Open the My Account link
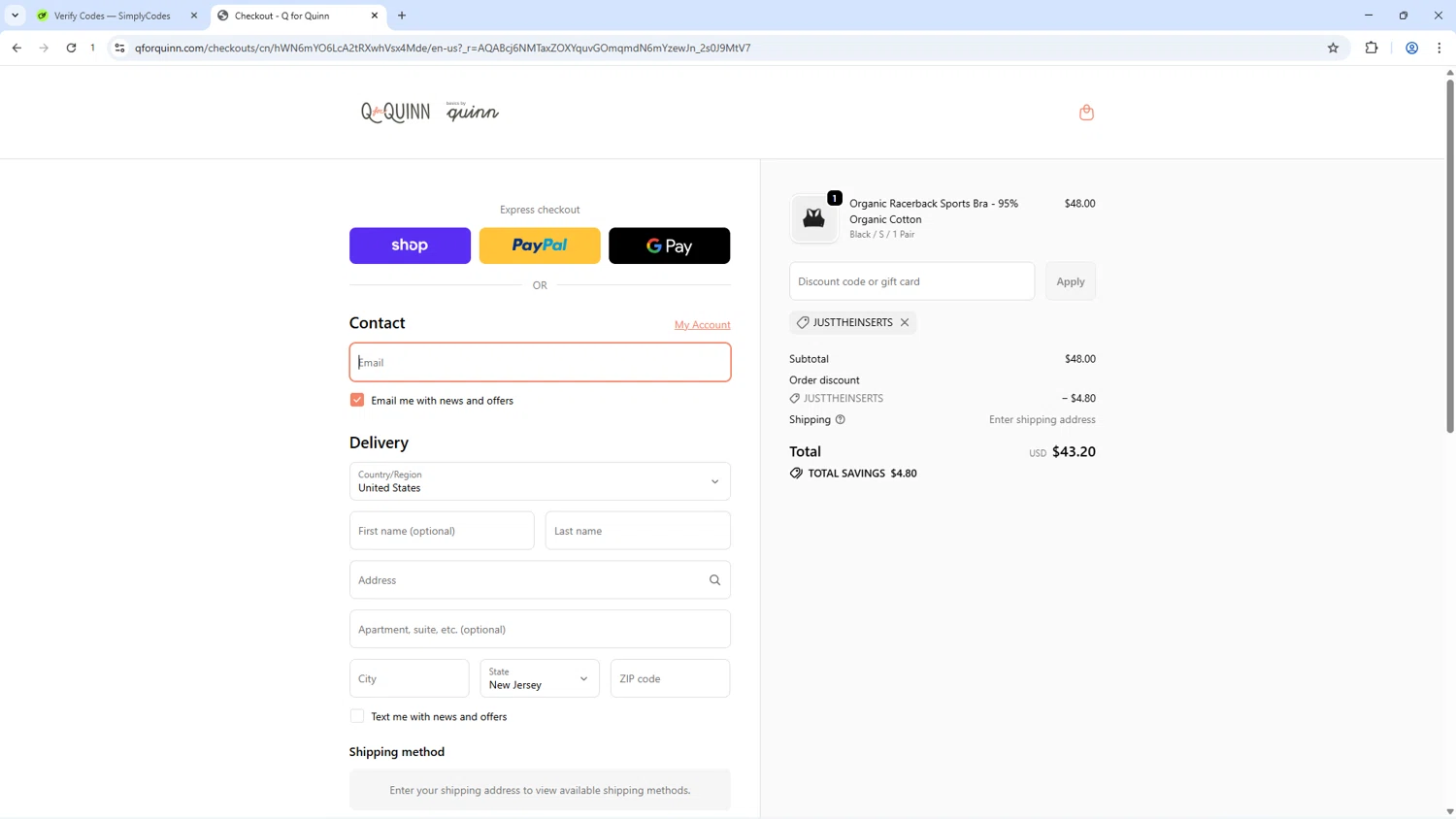Screen dimensions: 1456x819 click(703, 324)
